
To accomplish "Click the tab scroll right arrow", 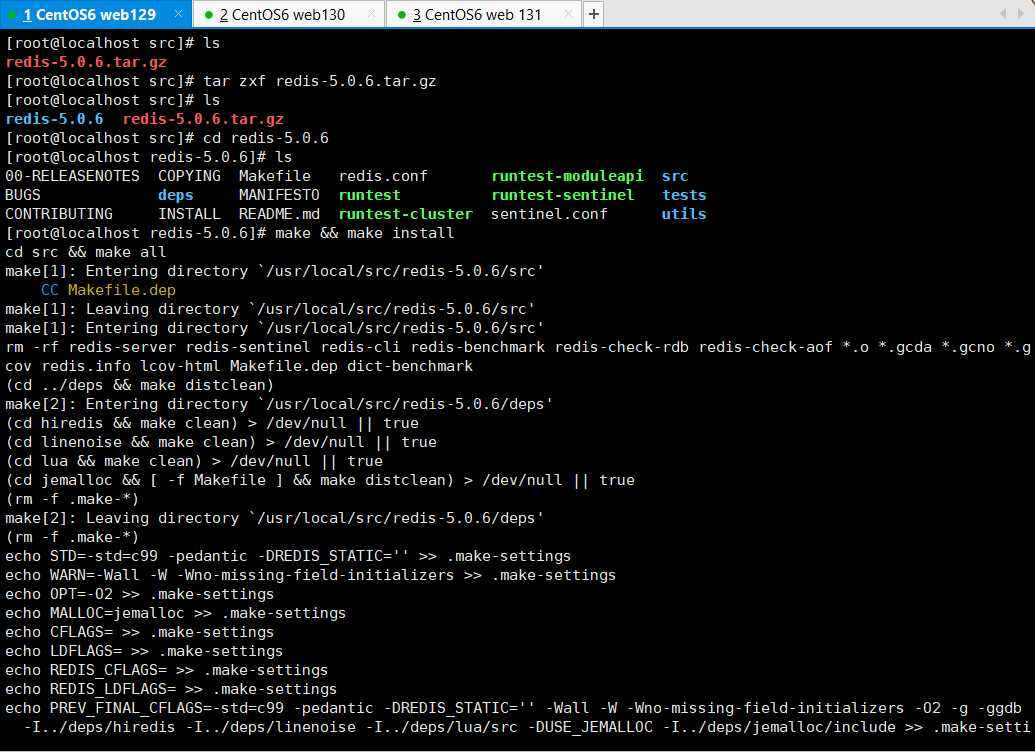I will tap(1021, 14).
